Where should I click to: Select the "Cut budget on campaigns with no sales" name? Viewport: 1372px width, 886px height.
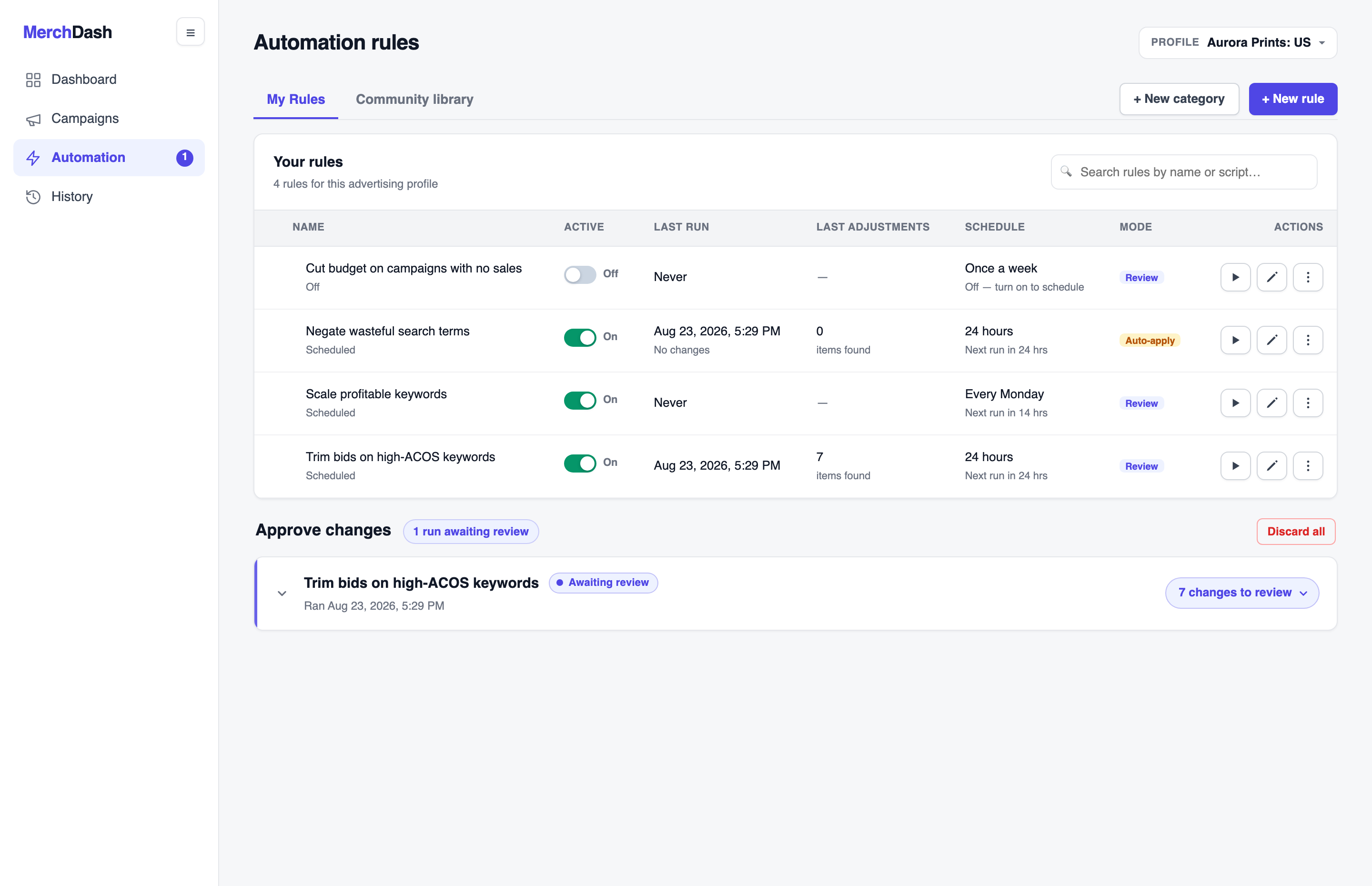click(x=414, y=268)
